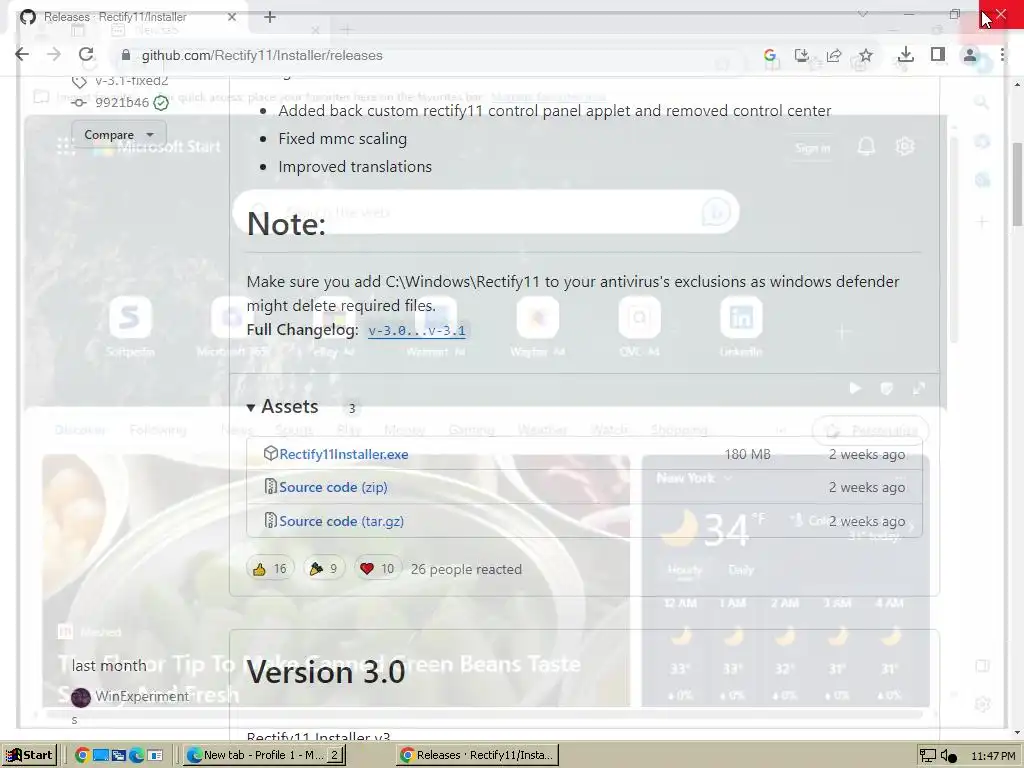Click the install app icon in address bar

point(801,56)
